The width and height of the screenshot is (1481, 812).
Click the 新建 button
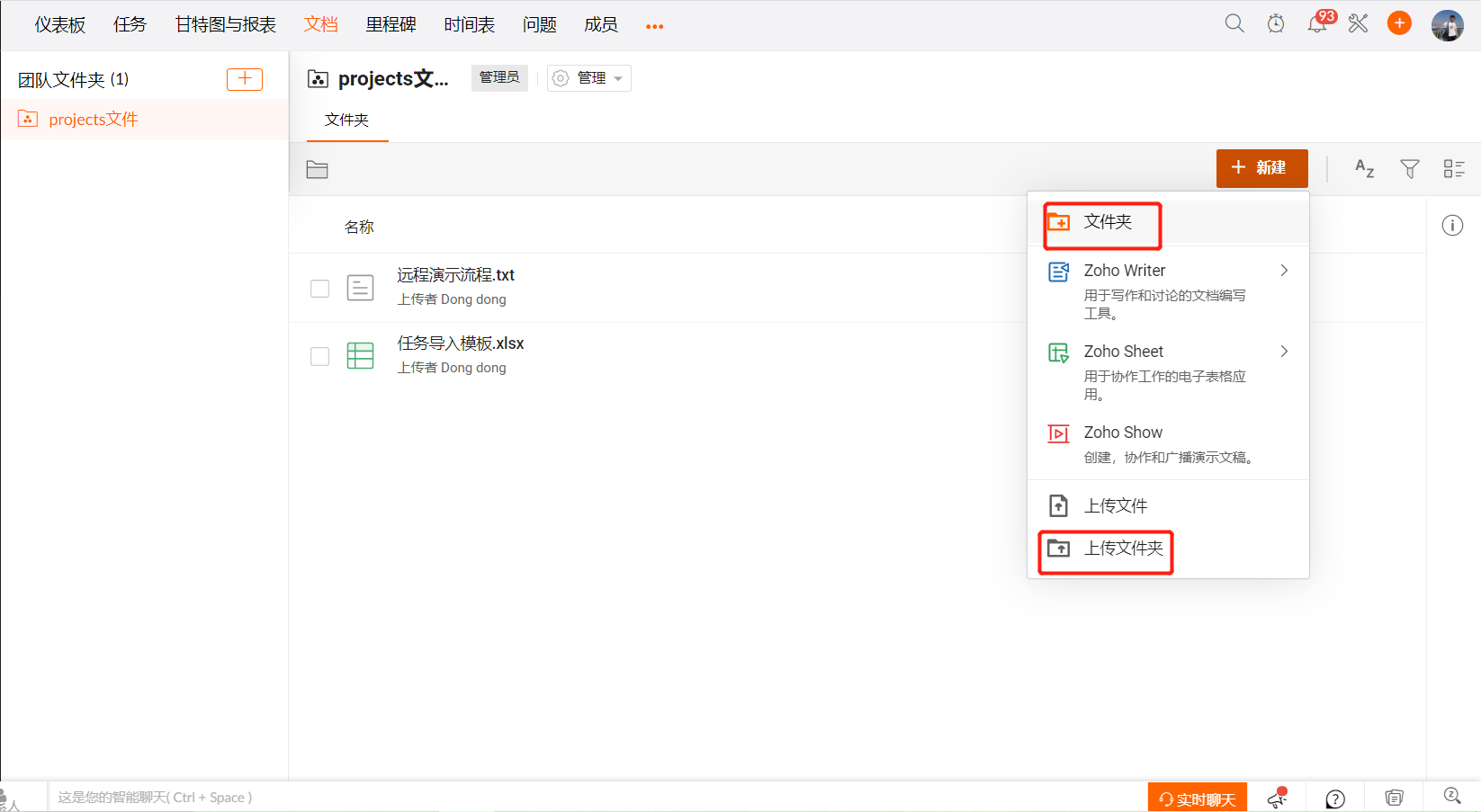[1261, 168]
